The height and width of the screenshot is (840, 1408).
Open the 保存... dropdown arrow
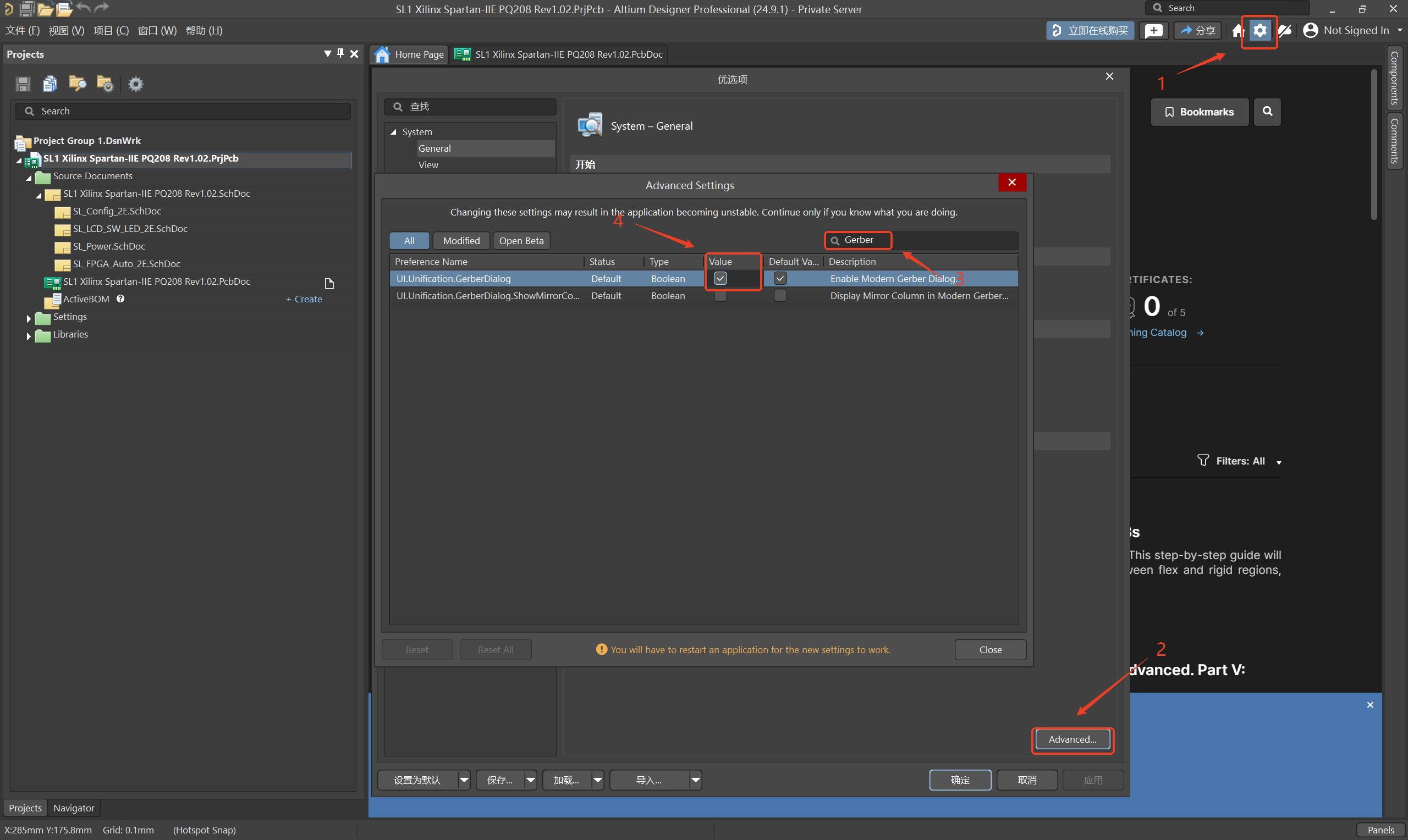click(x=531, y=780)
